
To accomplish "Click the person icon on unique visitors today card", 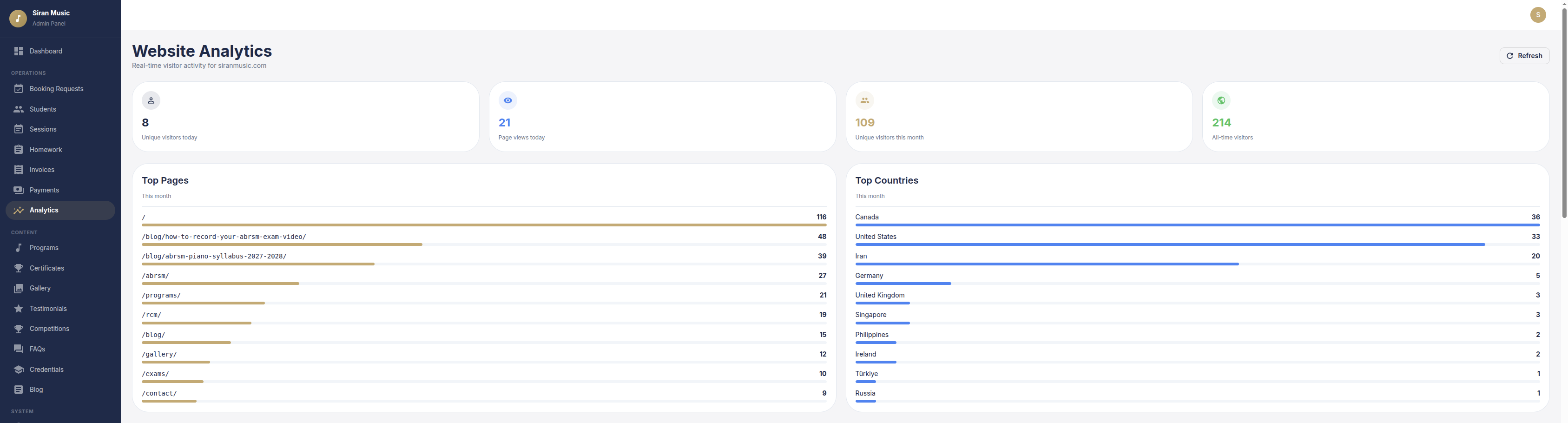I will click(x=151, y=100).
